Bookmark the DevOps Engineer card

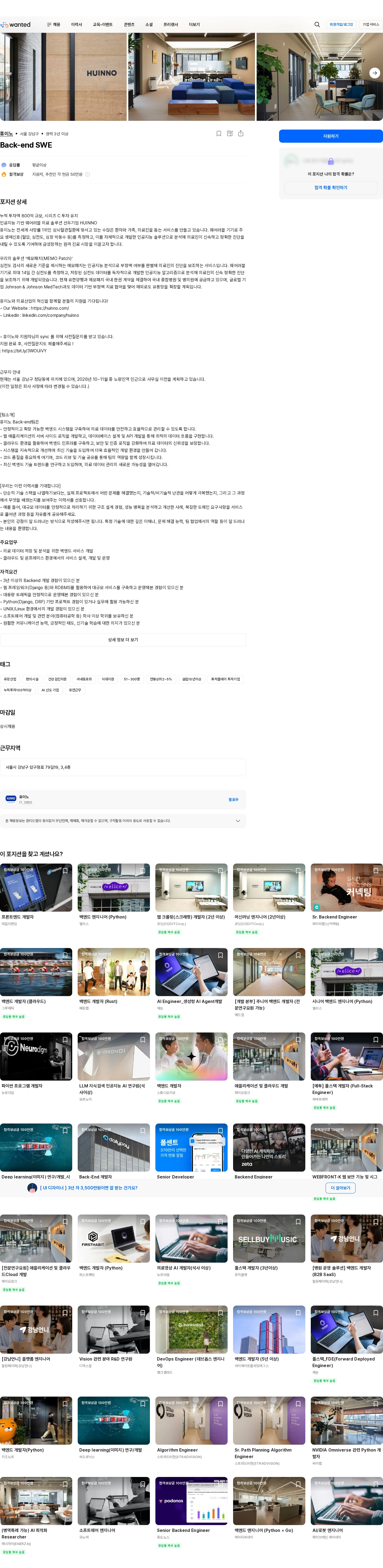[x=220, y=1312]
